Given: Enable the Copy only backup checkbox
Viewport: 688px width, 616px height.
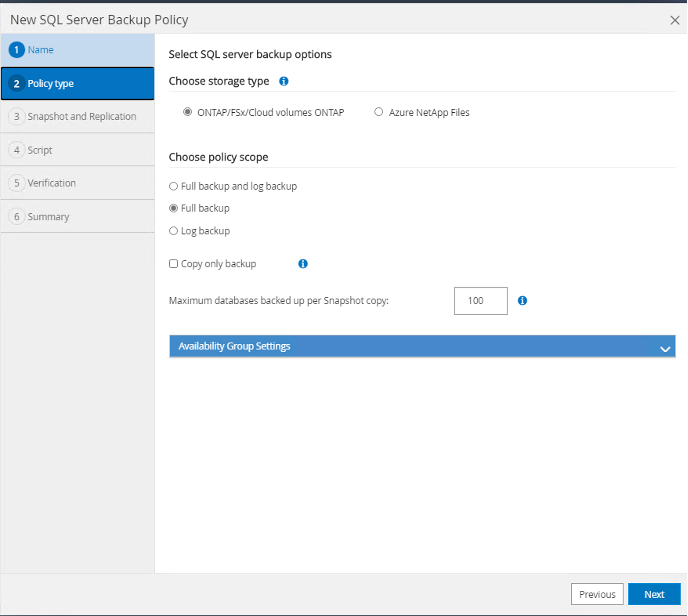Looking at the screenshot, I should pyautogui.click(x=174, y=264).
